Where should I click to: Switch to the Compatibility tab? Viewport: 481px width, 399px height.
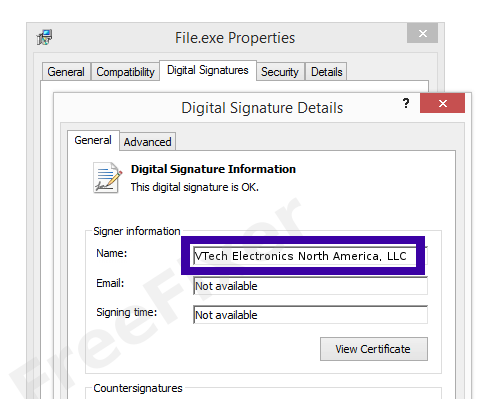pyautogui.click(x=125, y=72)
